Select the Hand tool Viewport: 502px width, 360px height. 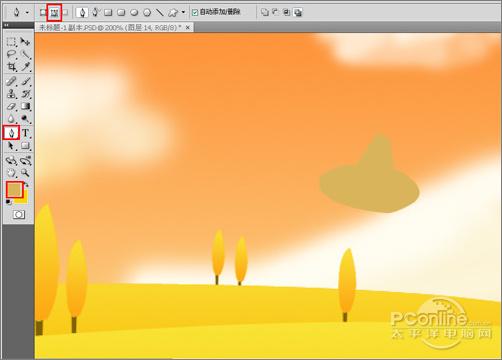pyautogui.click(x=11, y=173)
